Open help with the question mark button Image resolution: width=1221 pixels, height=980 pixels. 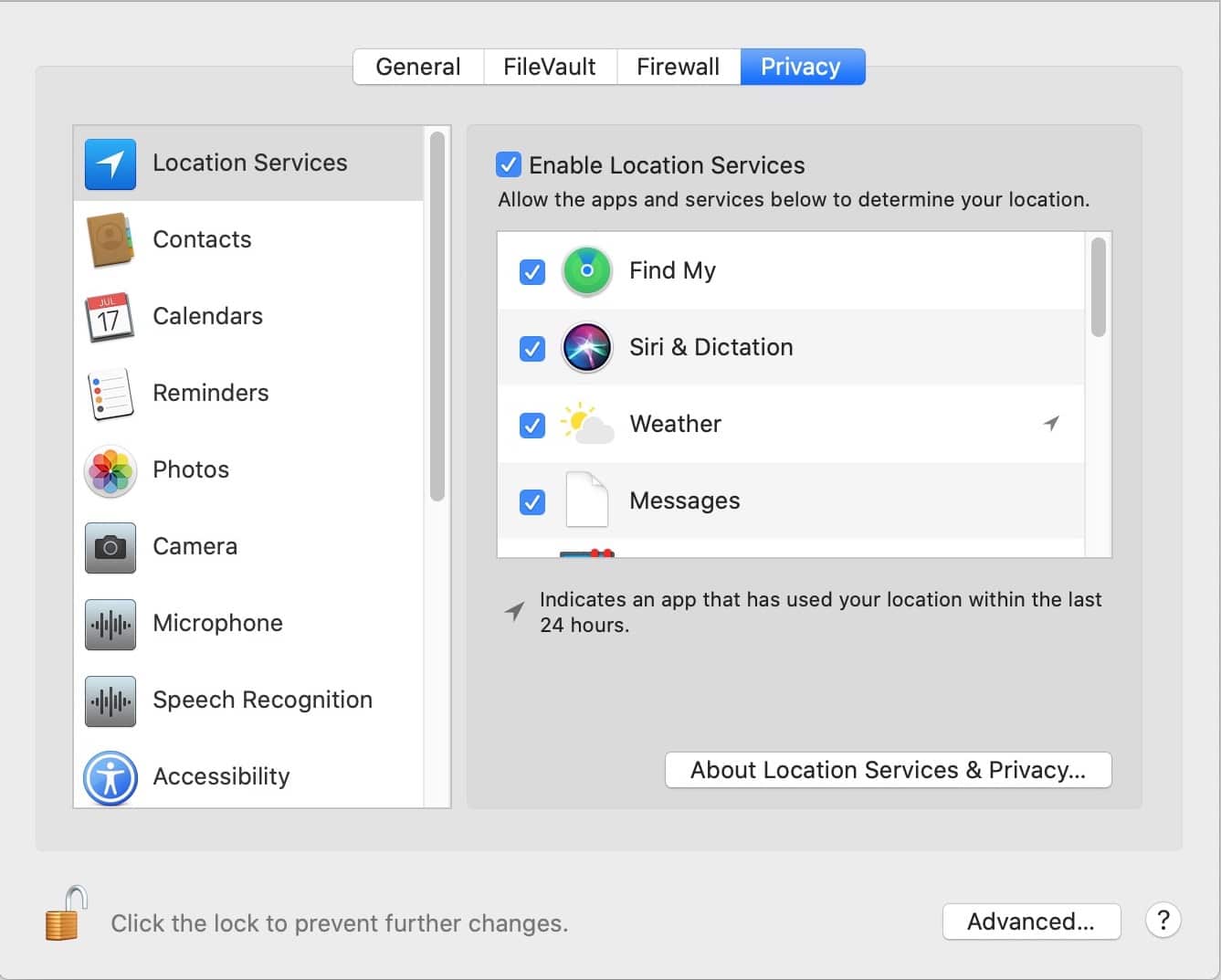1163,921
